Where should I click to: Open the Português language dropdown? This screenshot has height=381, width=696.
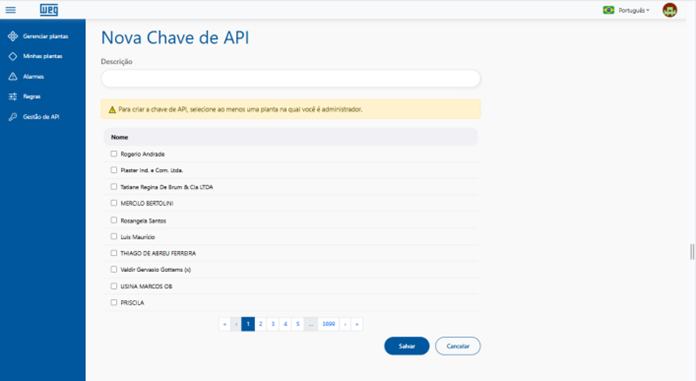coord(634,10)
